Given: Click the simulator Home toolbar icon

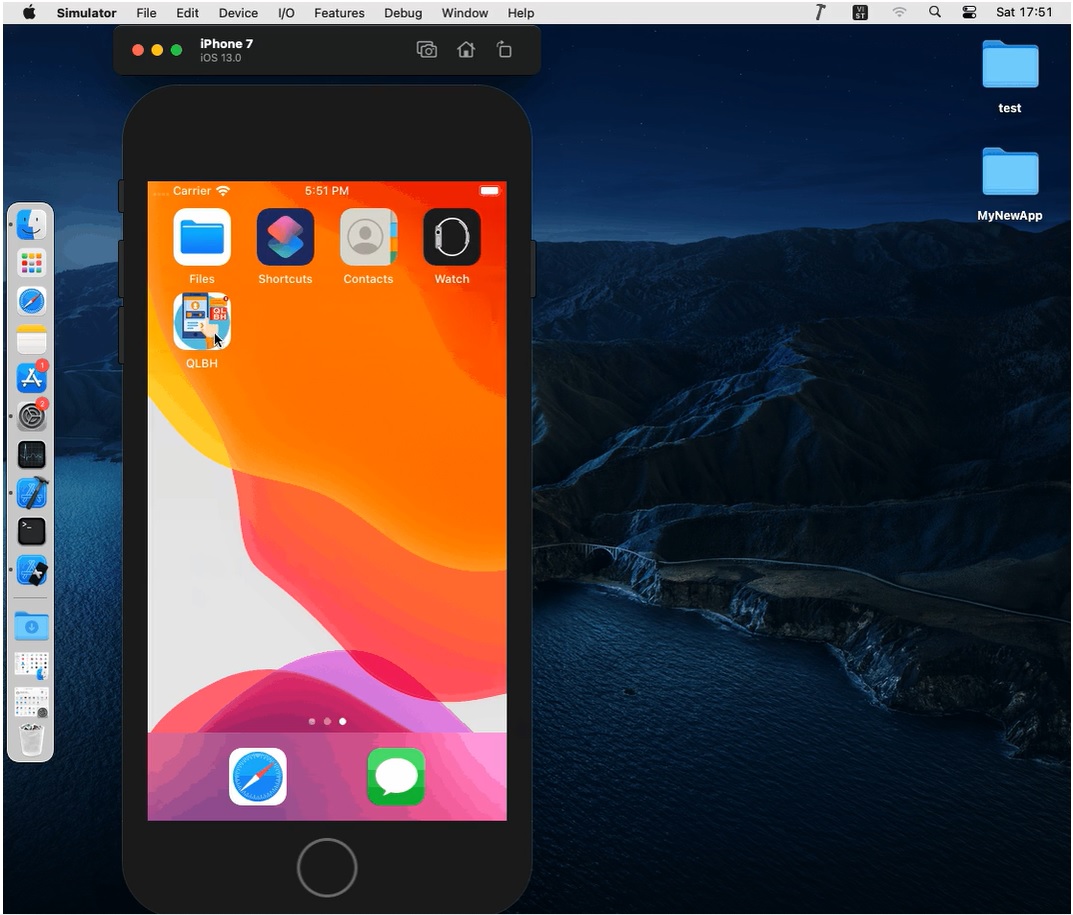Looking at the screenshot, I should (466, 50).
